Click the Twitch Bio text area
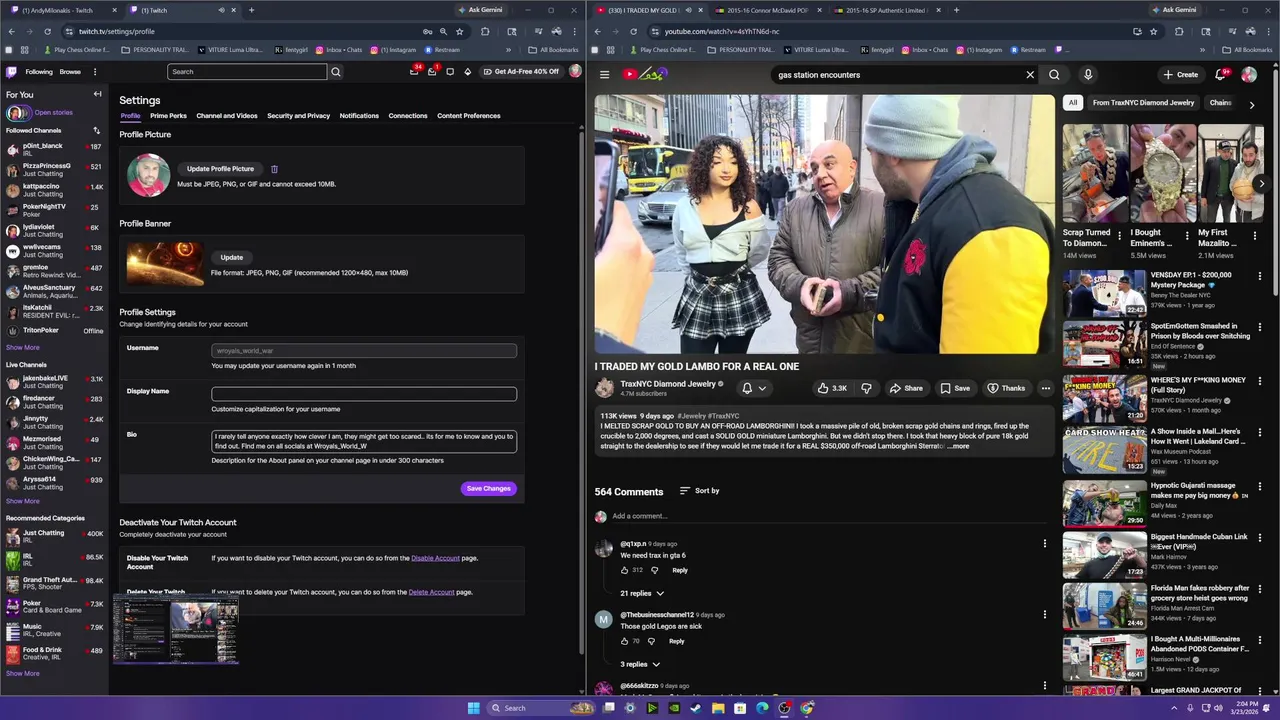 364,441
